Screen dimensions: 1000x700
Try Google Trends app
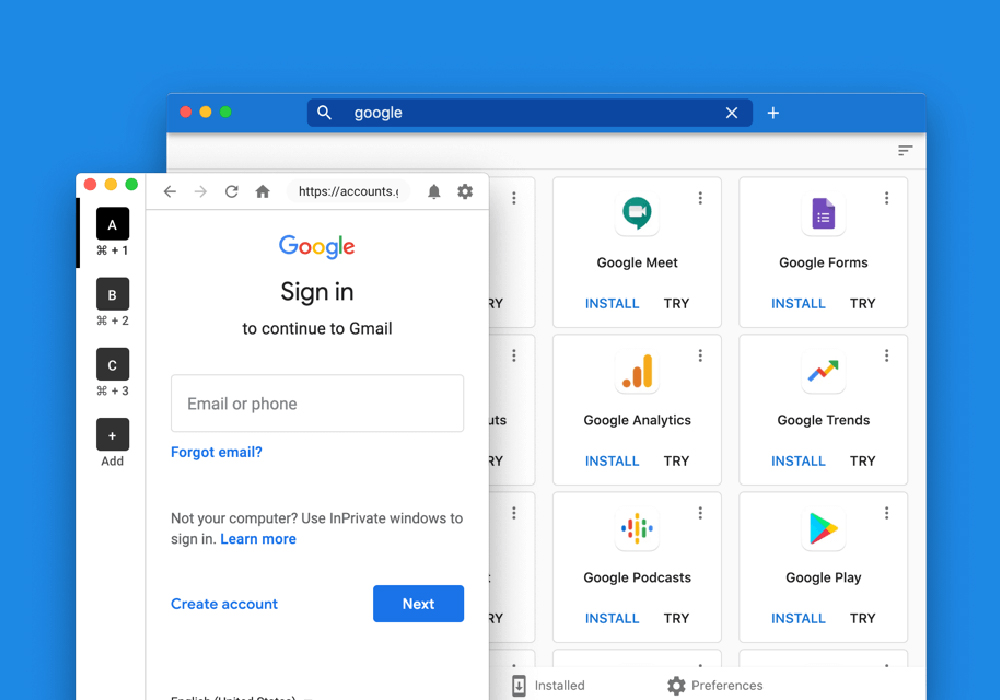(862, 461)
